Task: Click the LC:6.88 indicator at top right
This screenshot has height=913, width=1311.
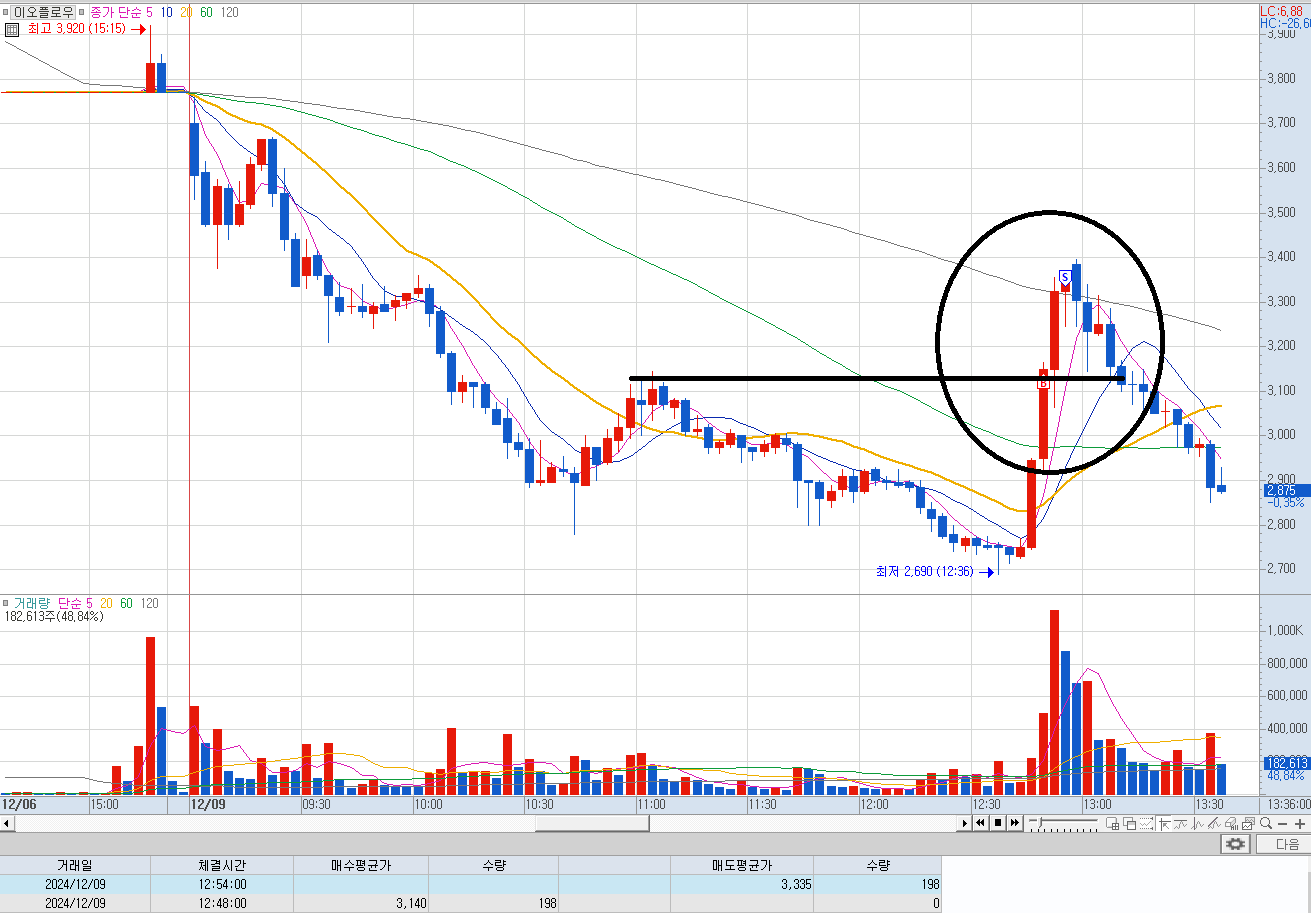Action: [x=1284, y=10]
